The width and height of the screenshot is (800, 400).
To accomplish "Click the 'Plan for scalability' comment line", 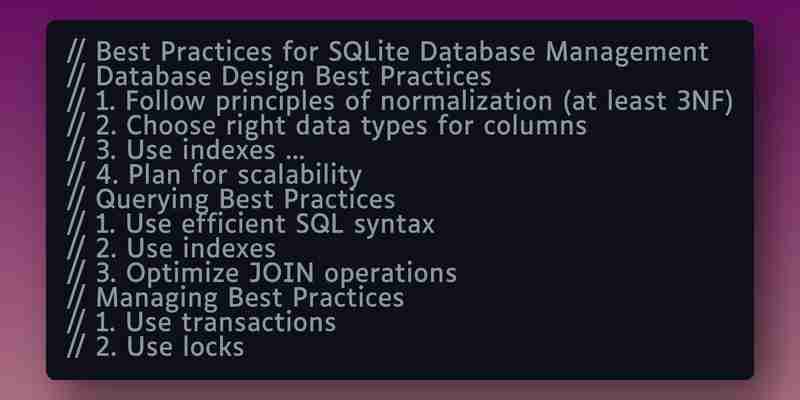I will pos(214,175).
